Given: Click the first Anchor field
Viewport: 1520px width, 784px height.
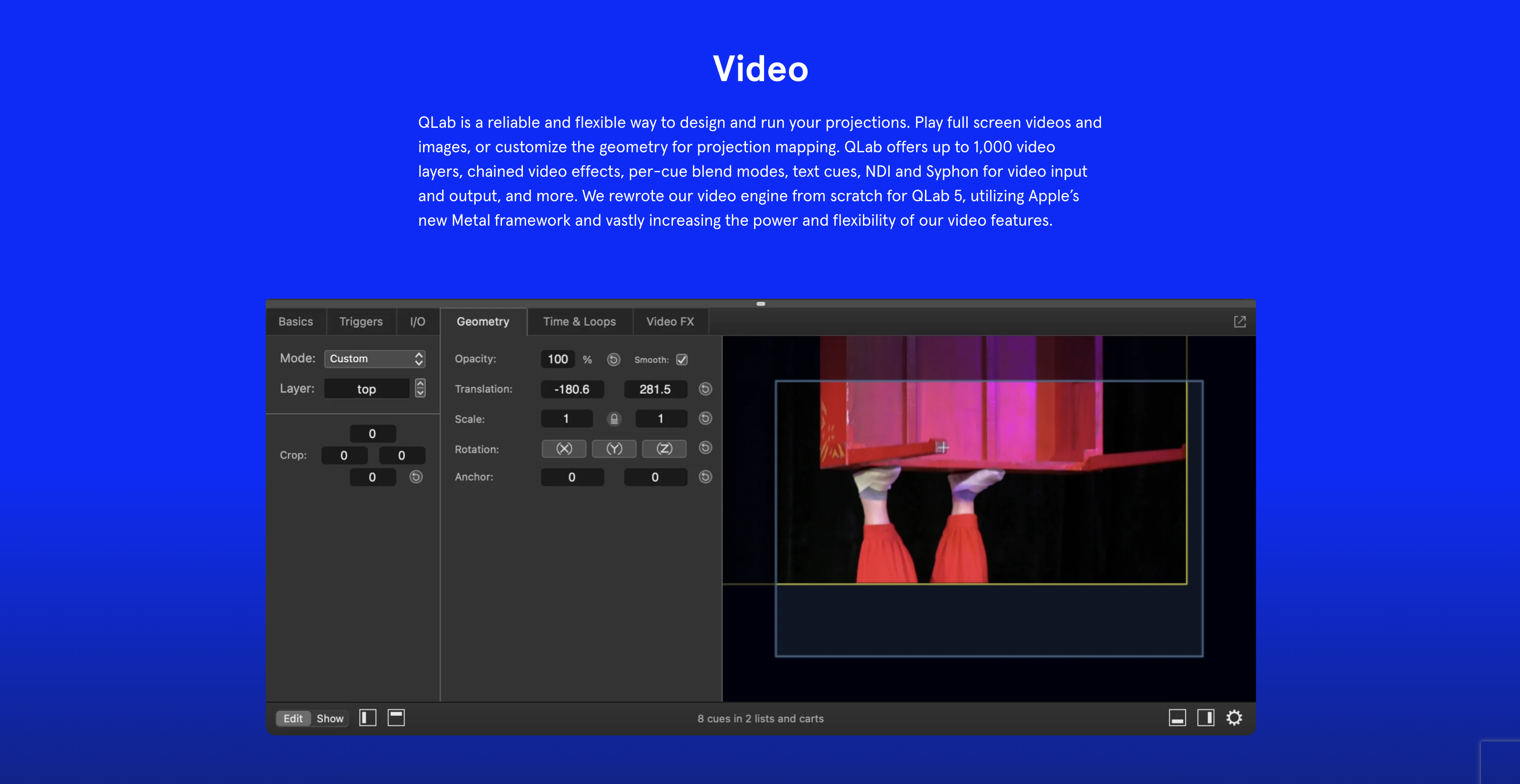Looking at the screenshot, I should tap(572, 477).
